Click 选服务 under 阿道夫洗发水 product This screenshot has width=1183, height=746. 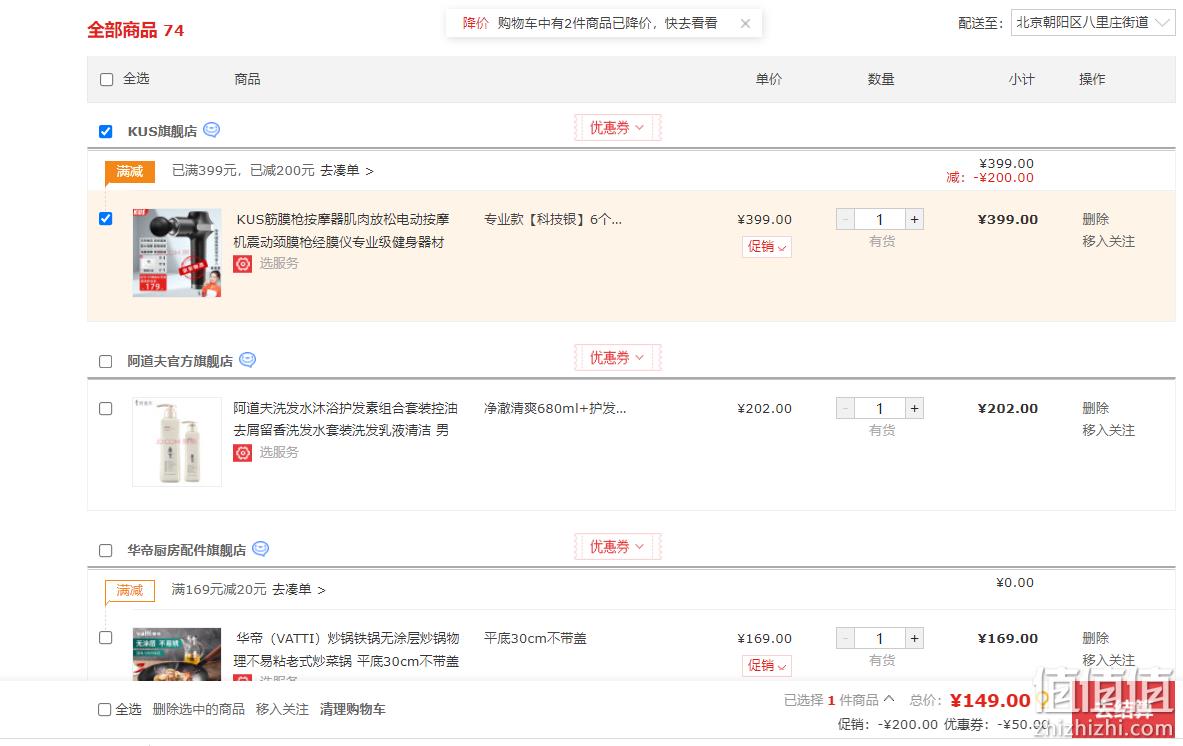[279, 453]
